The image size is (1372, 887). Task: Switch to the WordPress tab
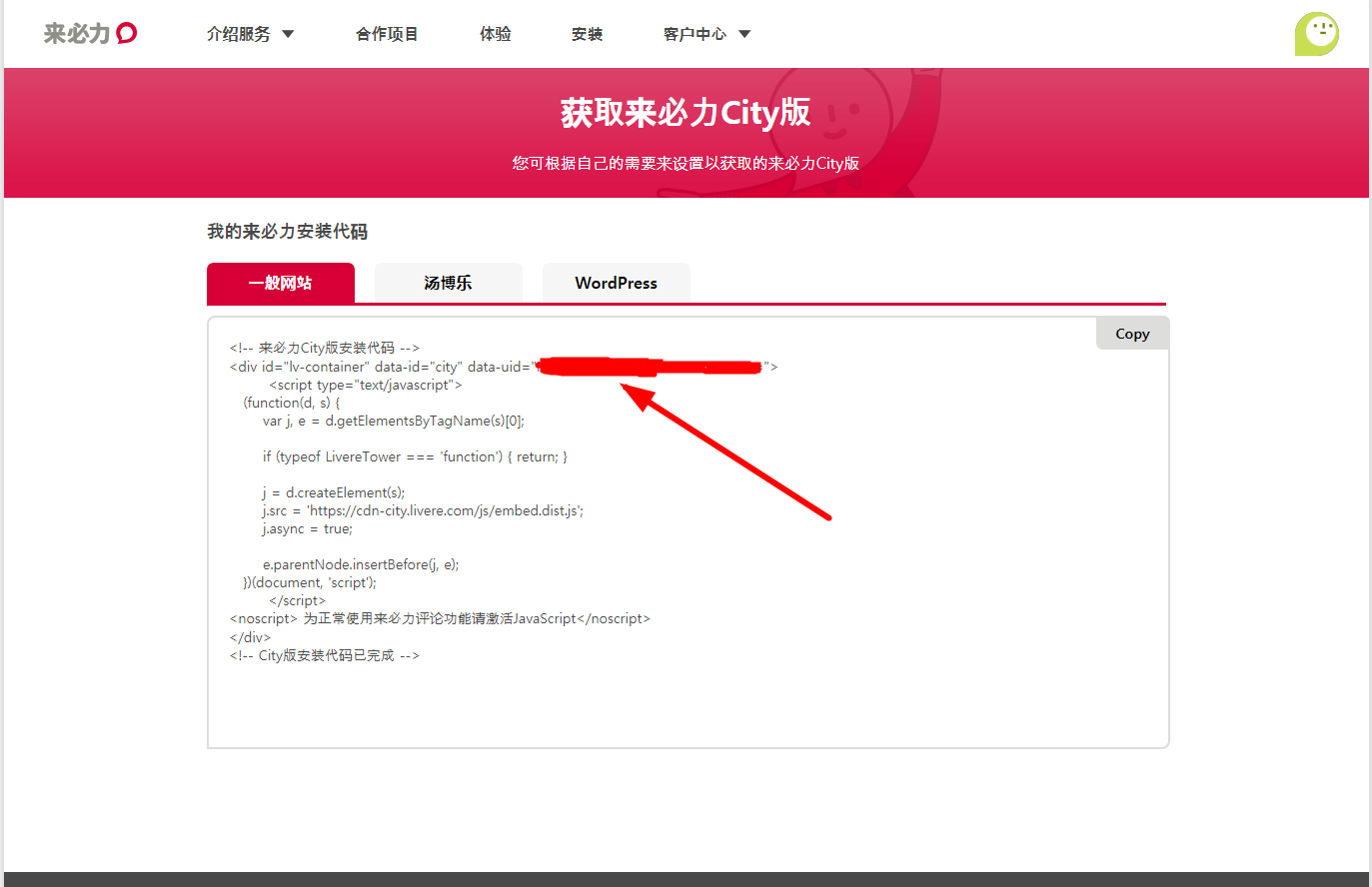pyautogui.click(x=616, y=284)
